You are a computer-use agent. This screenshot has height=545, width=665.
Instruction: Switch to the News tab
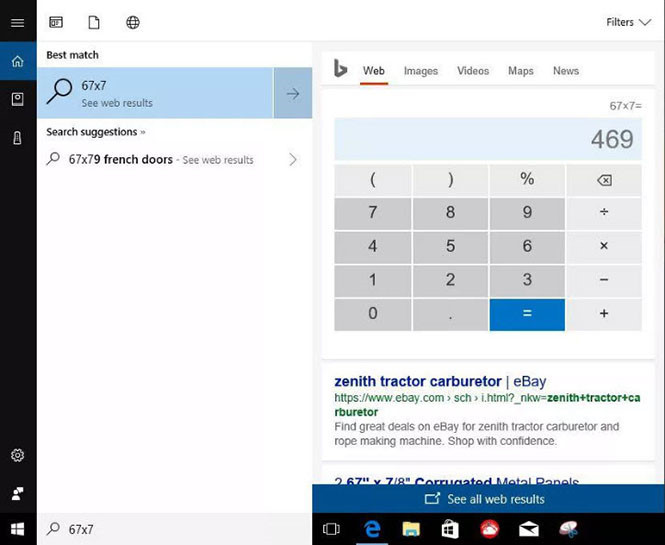pyautogui.click(x=566, y=71)
